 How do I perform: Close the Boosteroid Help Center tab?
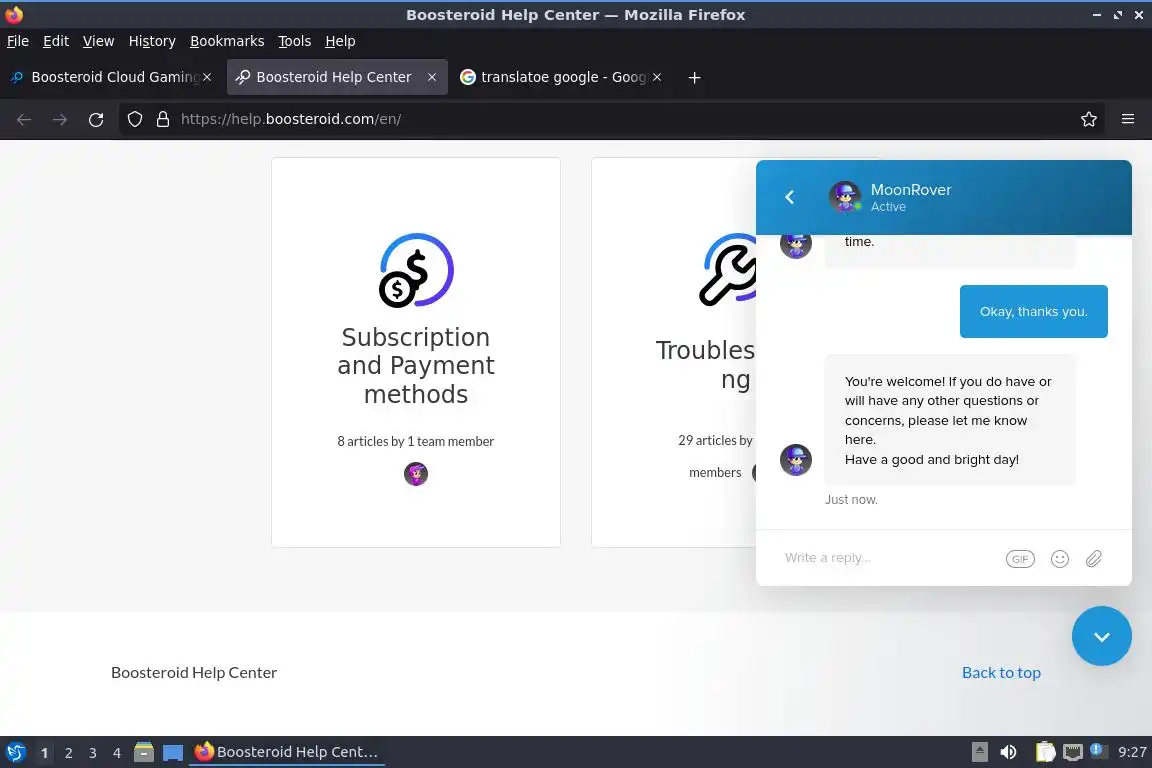point(432,77)
